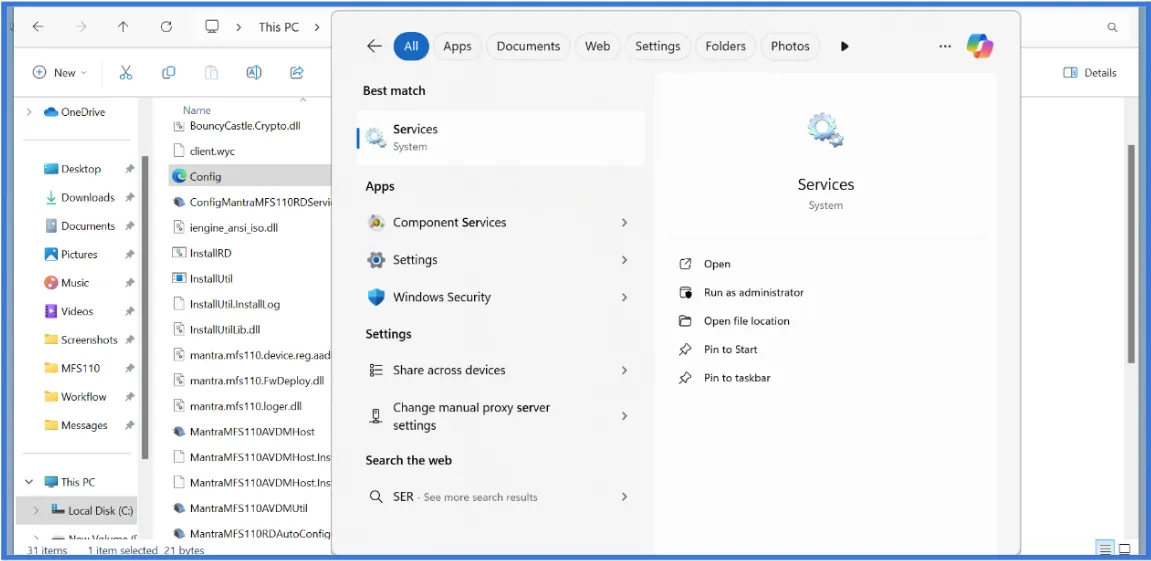Screen dimensions: 1151x561
Task: Select the Folders filter tab
Action: point(725,46)
